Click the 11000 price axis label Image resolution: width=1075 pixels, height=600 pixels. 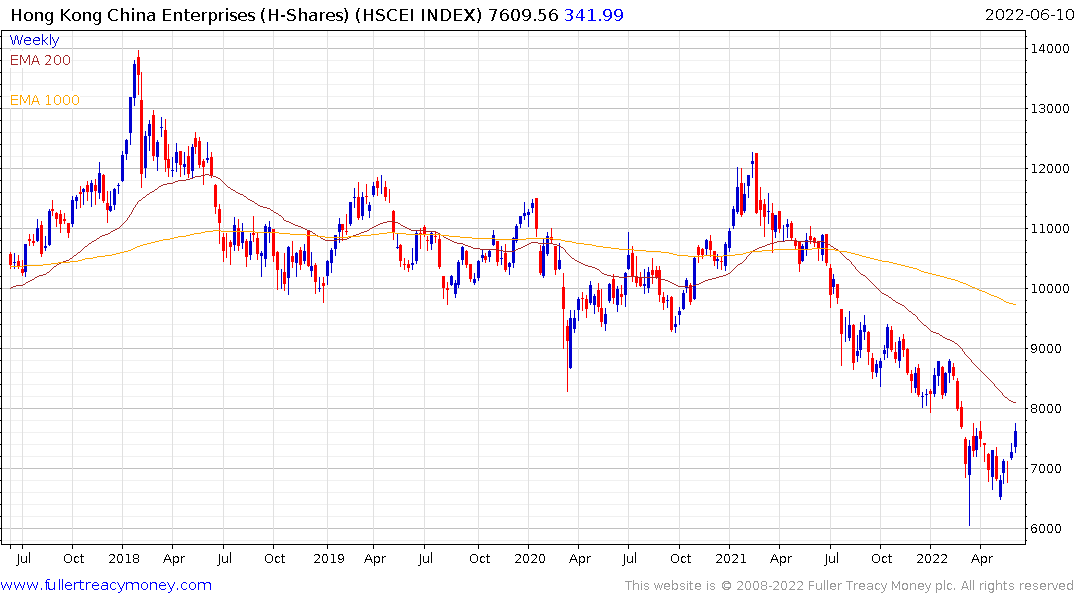[1050, 228]
